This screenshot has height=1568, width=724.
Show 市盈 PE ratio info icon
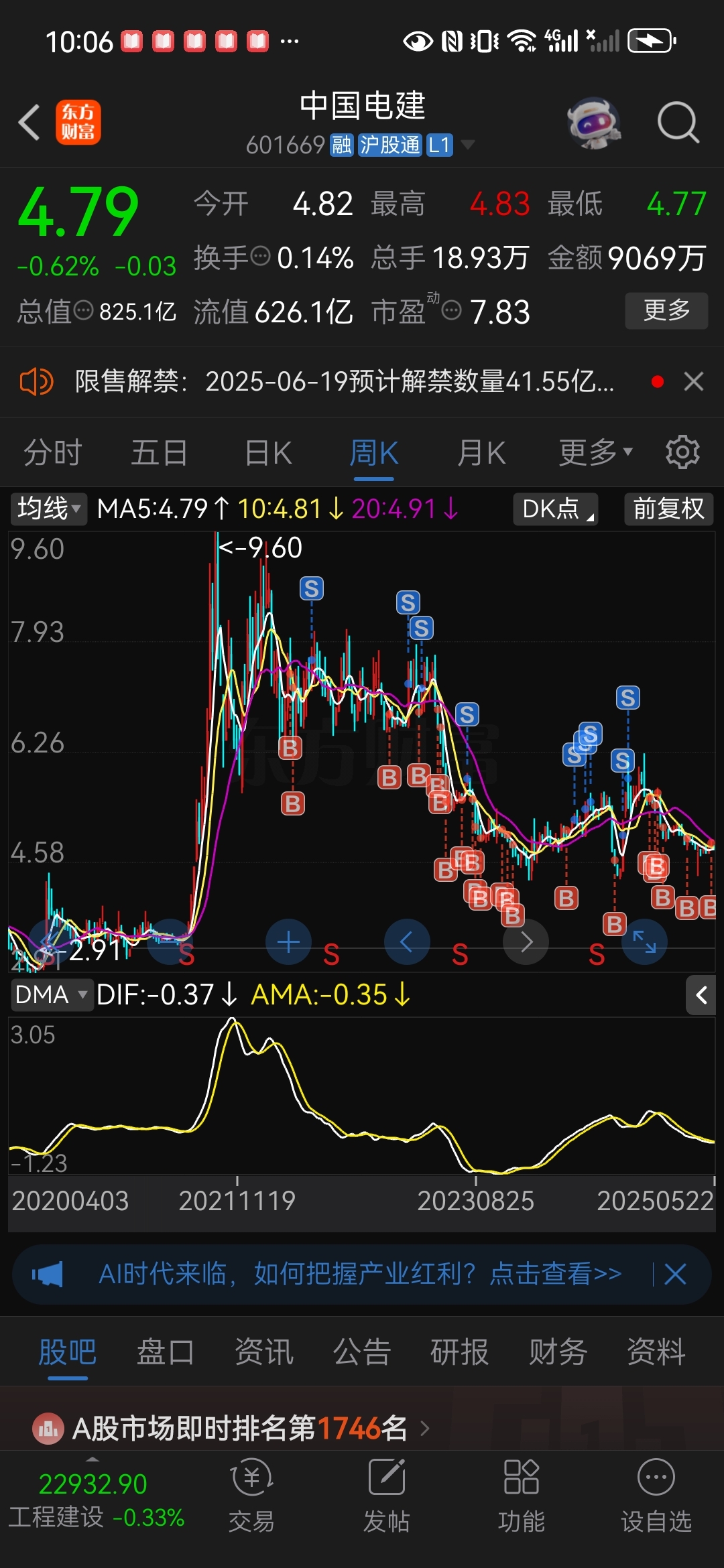[452, 310]
